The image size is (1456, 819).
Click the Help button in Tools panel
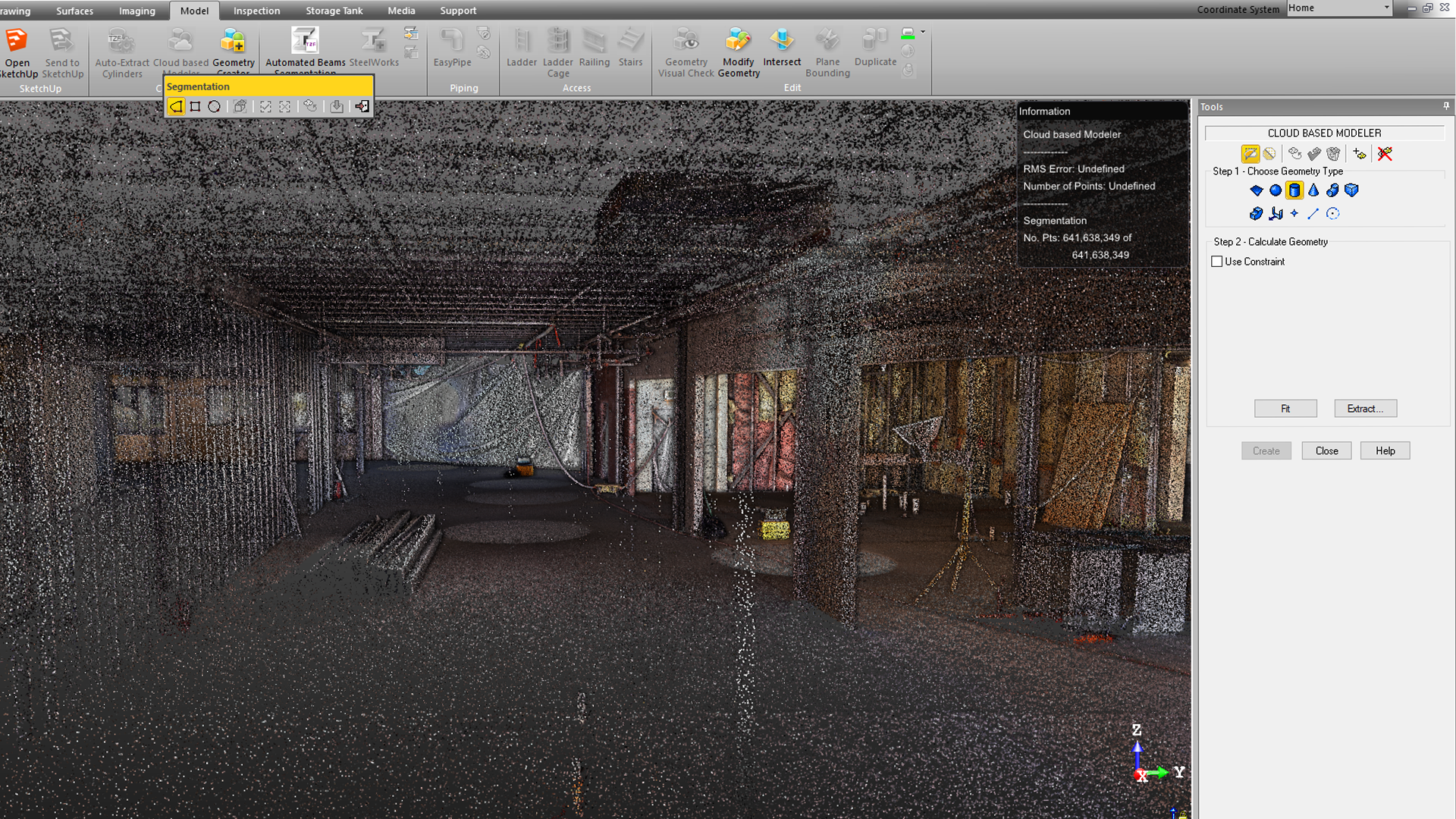[x=1385, y=451]
